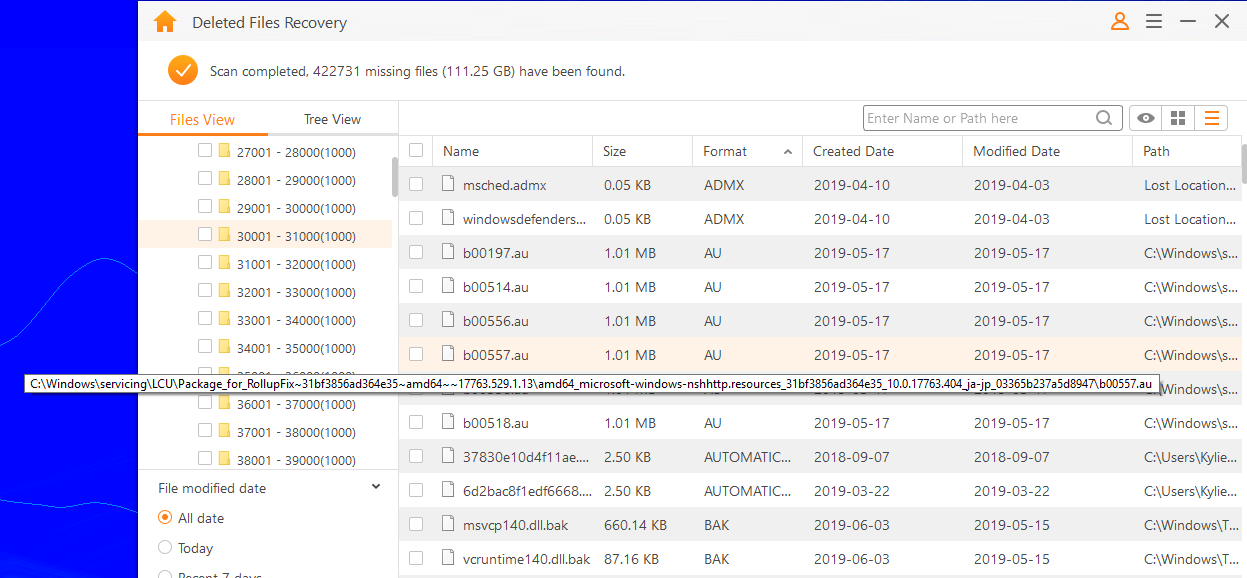Viewport: 1247px width, 578px height.
Task: Click the 660.14 KB size cell
Action: [636, 525]
